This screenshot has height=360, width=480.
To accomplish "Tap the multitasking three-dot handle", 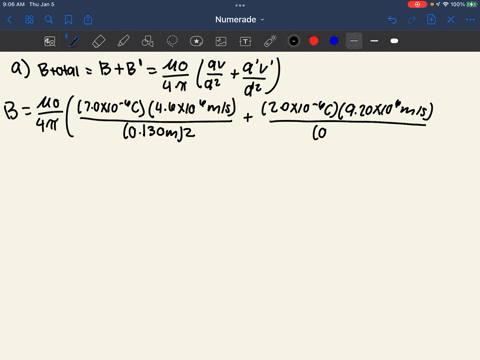I will point(240,5).
